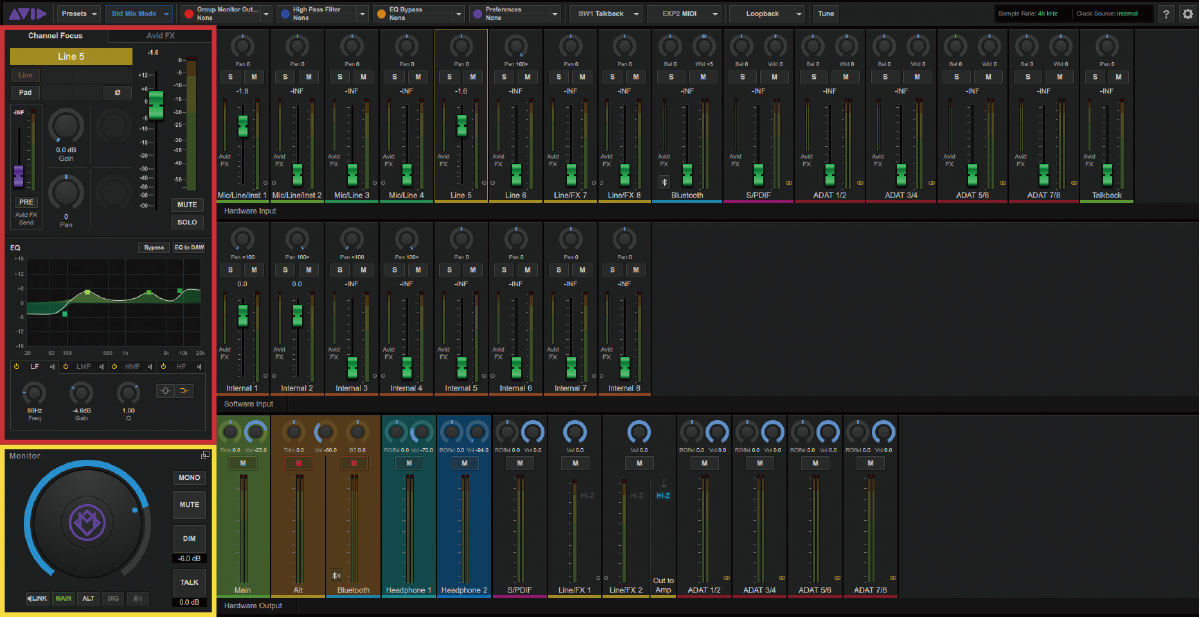
Task: Click the SOLO button in Channel Focus
Action: 187,222
